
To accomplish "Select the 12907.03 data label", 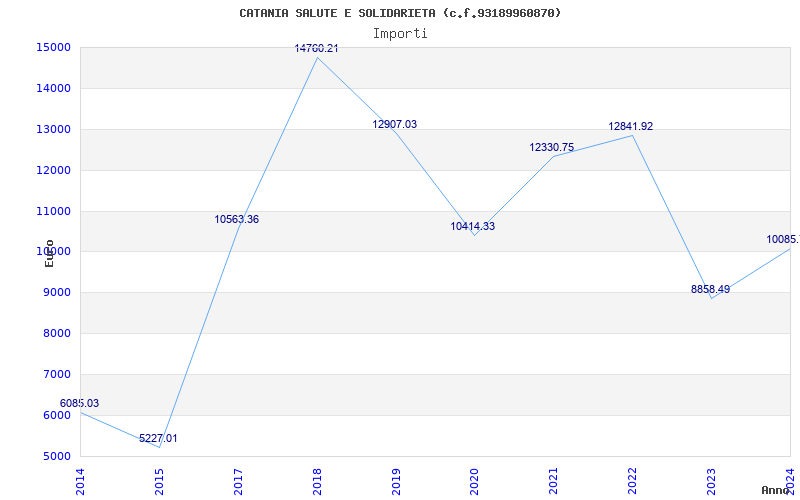I will coord(394,124).
